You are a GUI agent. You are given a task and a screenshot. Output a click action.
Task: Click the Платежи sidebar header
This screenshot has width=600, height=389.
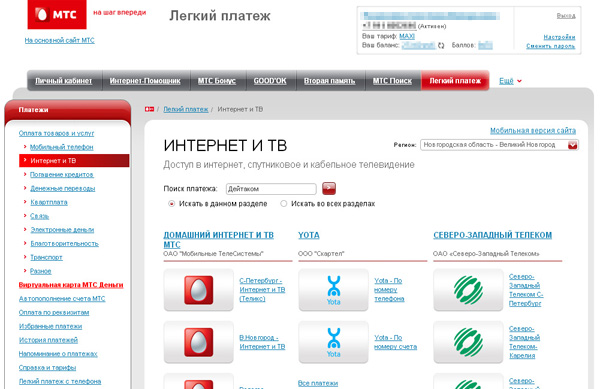[x=68, y=111]
